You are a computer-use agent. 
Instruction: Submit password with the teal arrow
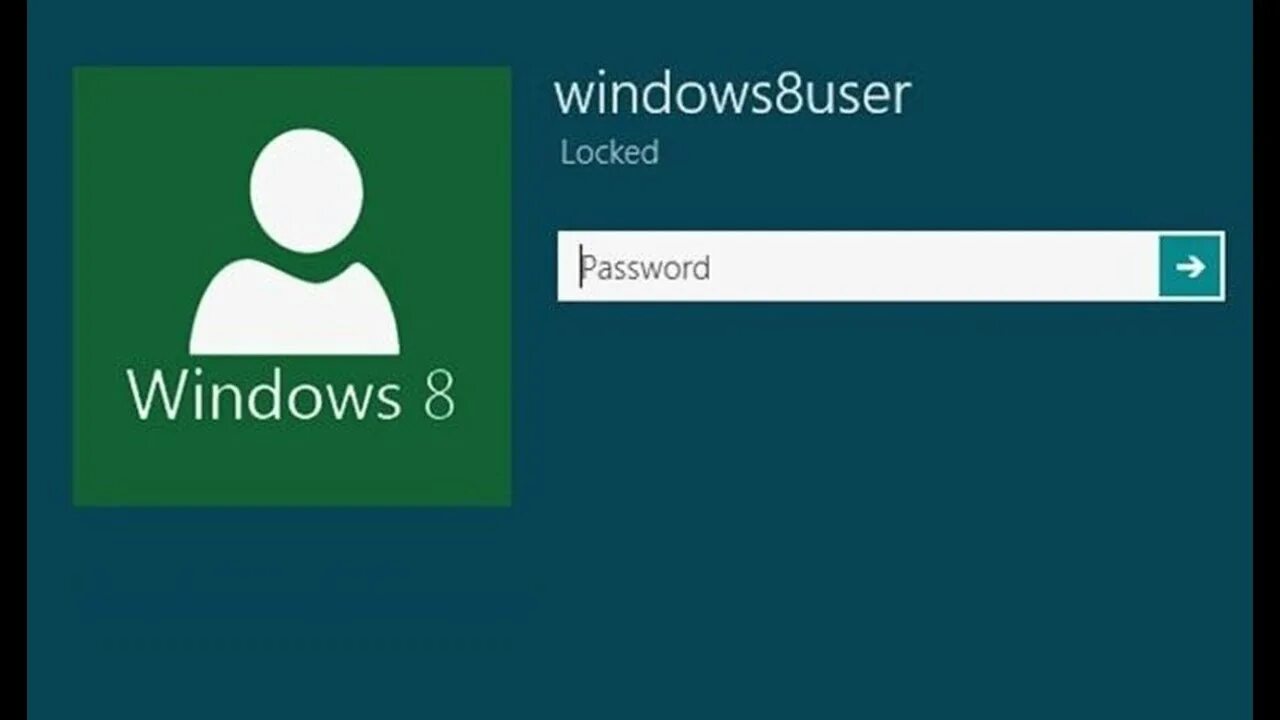click(1190, 266)
